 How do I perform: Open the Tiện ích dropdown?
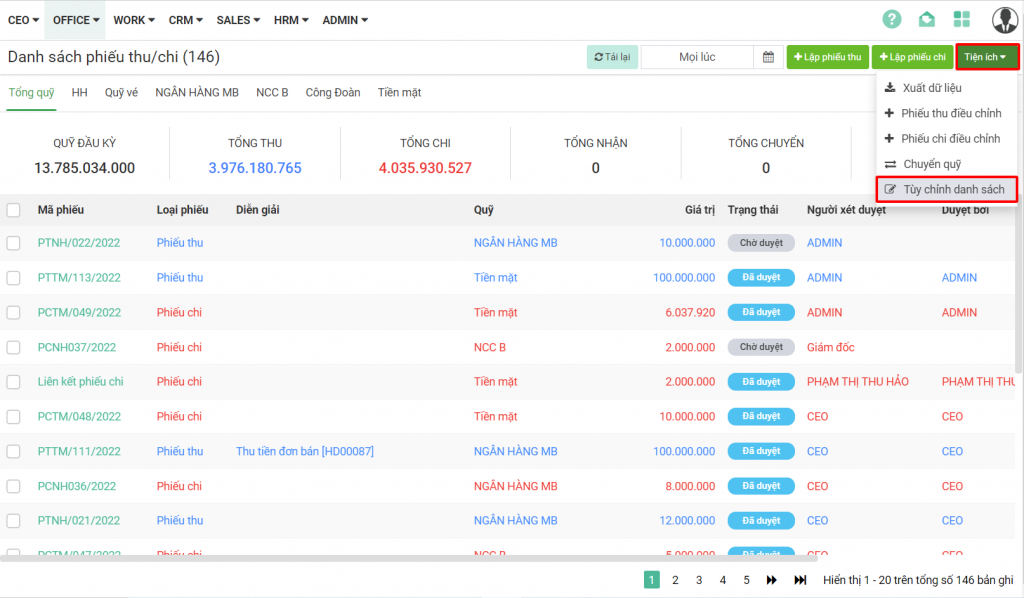point(986,57)
